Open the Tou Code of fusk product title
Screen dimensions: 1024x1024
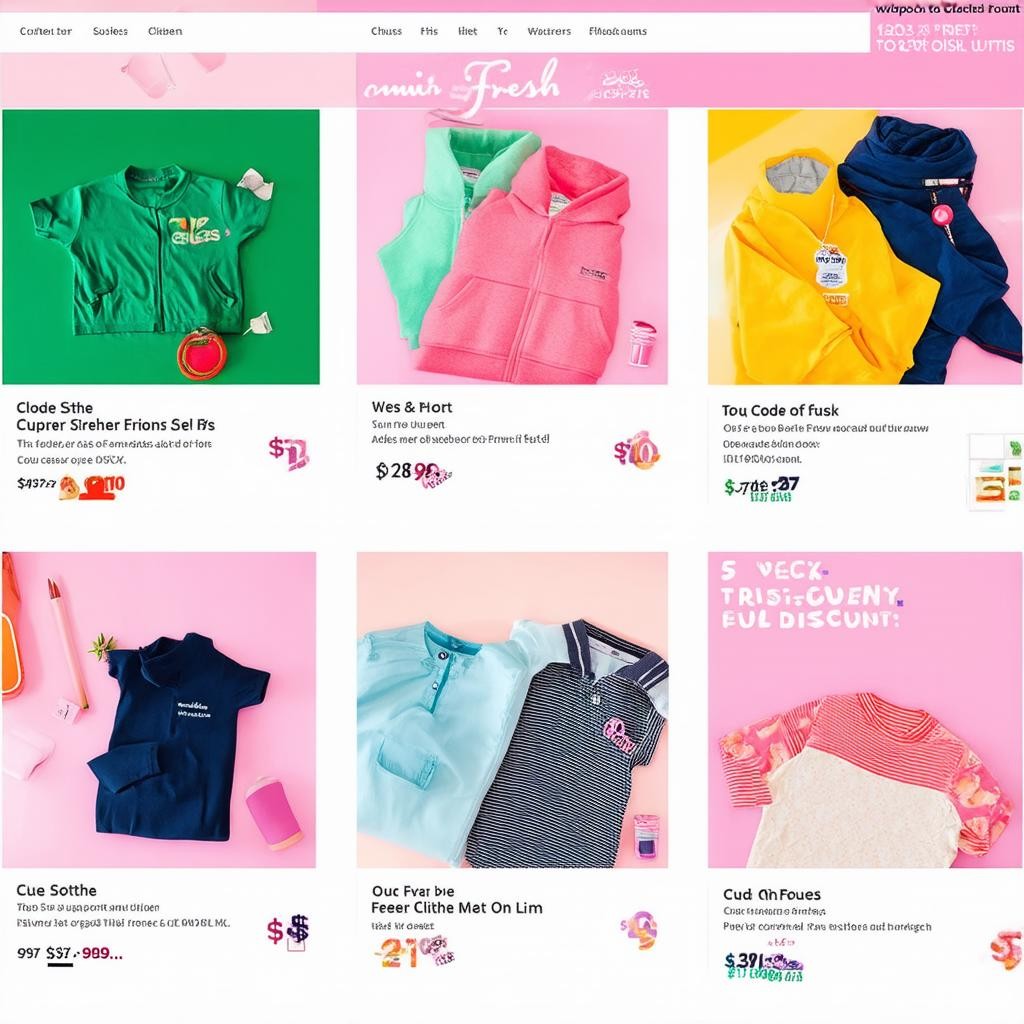click(780, 410)
